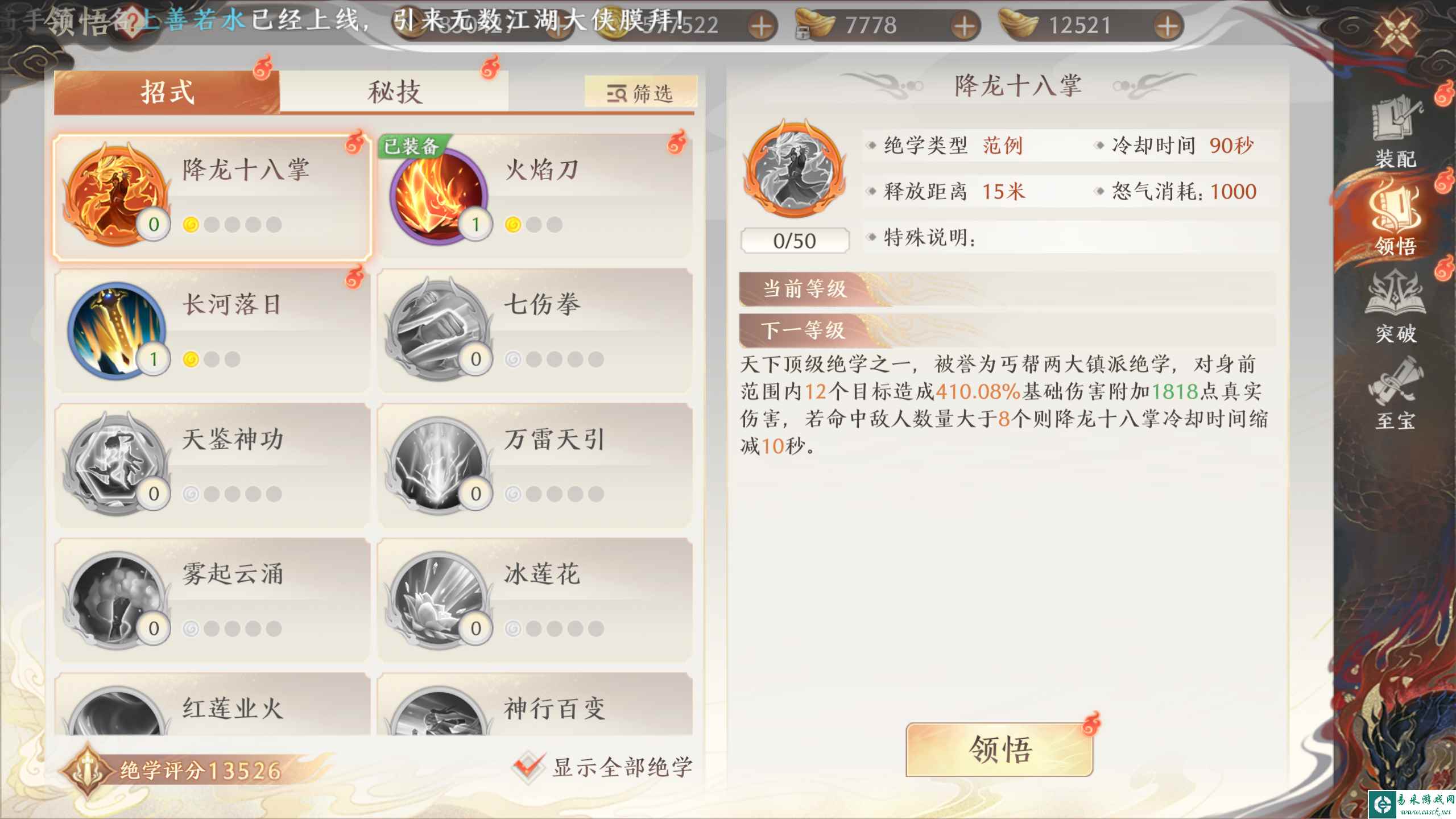This screenshot has width=1456, height=819.
Task: Select the 万雷天引 skill card
Action: (535, 465)
